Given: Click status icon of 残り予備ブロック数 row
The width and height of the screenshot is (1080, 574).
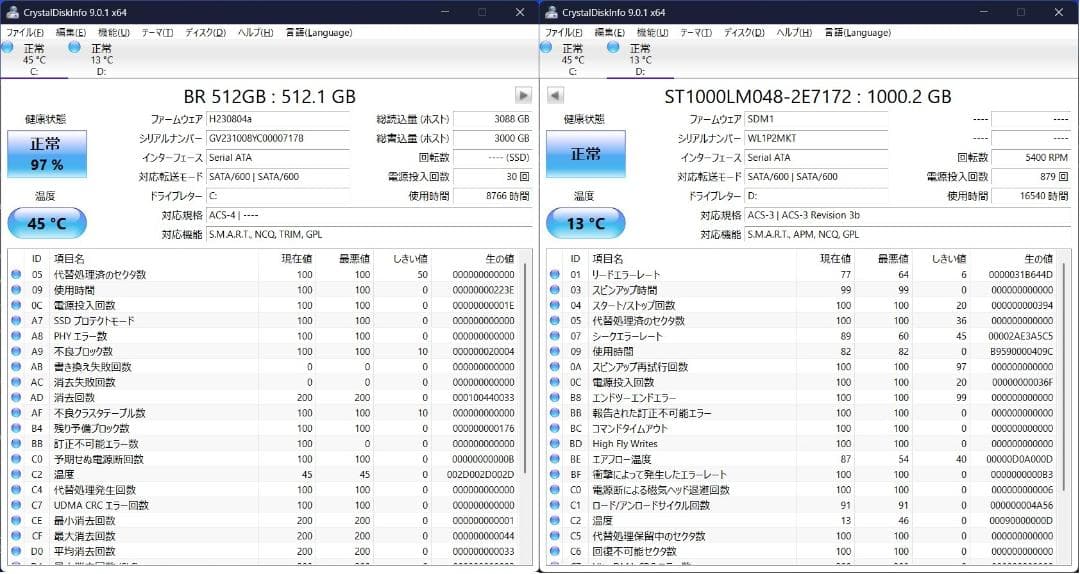Looking at the screenshot, I should [x=16, y=428].
